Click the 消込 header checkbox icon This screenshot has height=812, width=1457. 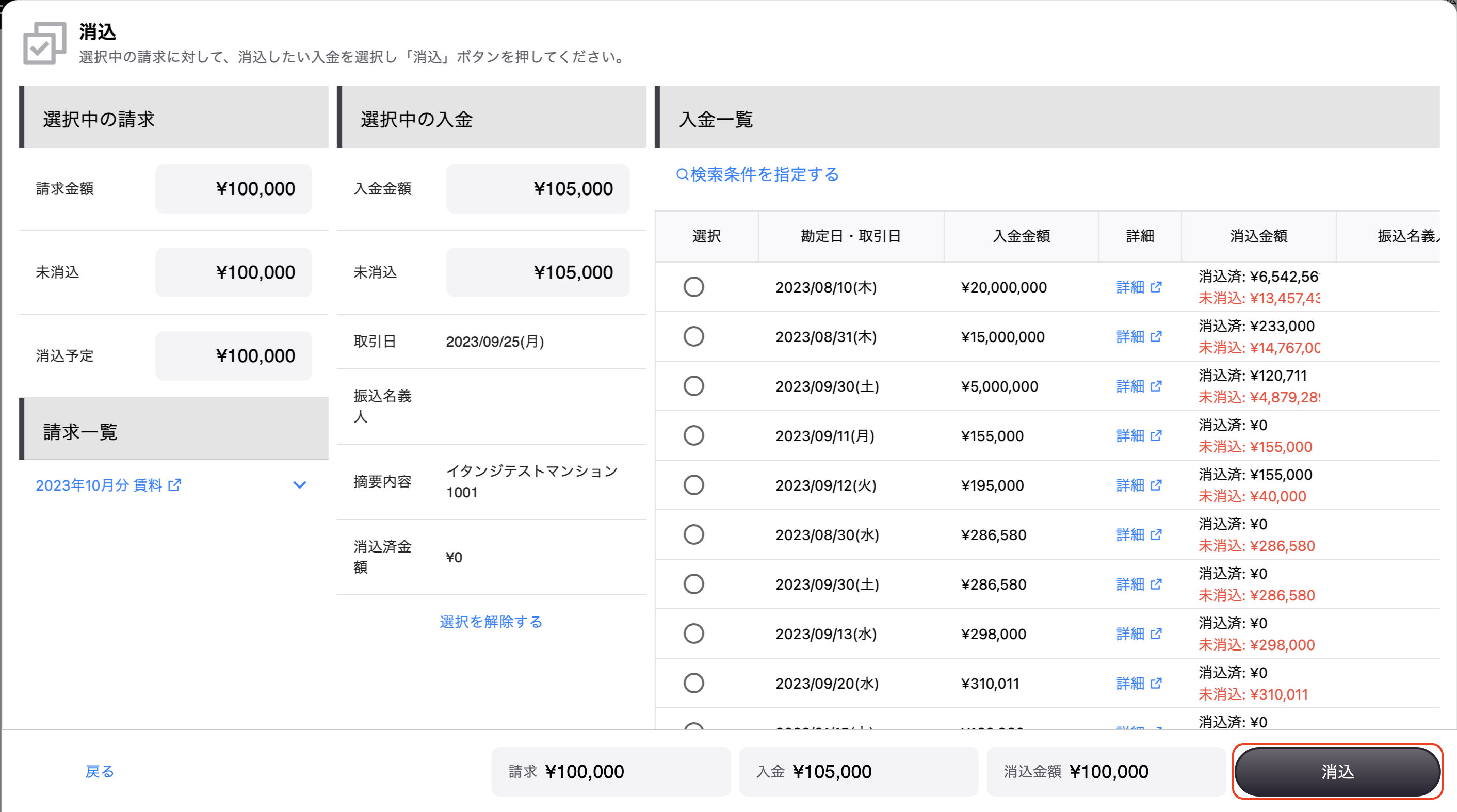(45, 43)
